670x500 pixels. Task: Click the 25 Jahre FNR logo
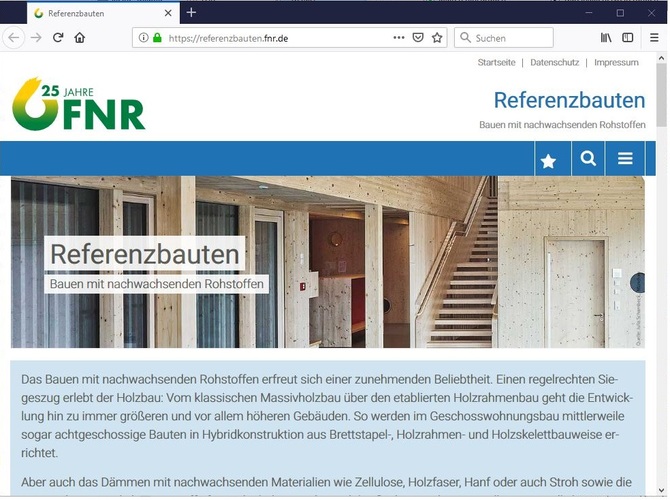tap(79, 103)
